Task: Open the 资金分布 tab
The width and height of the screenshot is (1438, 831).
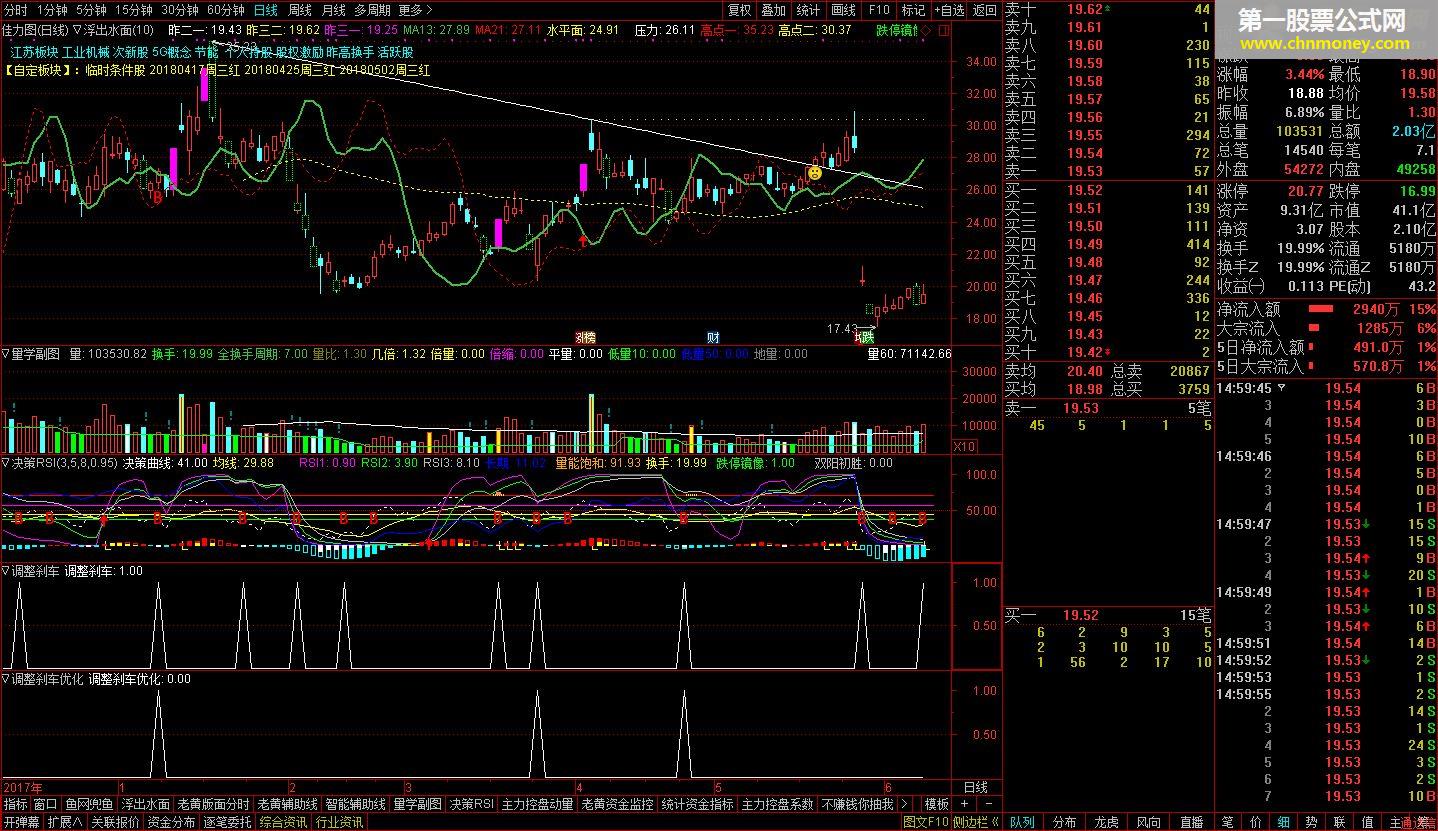Action: [172, 822]
